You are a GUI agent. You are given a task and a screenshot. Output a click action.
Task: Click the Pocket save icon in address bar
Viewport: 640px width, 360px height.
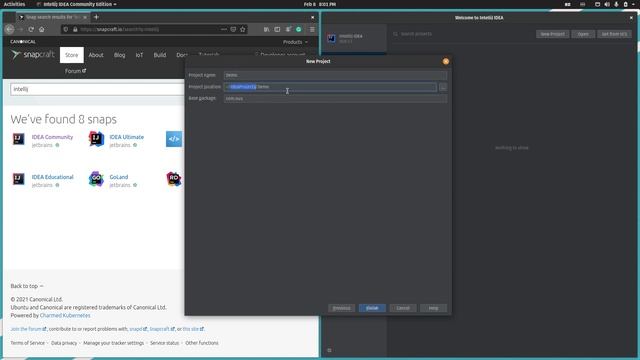pyautogui.click(x=233, y=29)
